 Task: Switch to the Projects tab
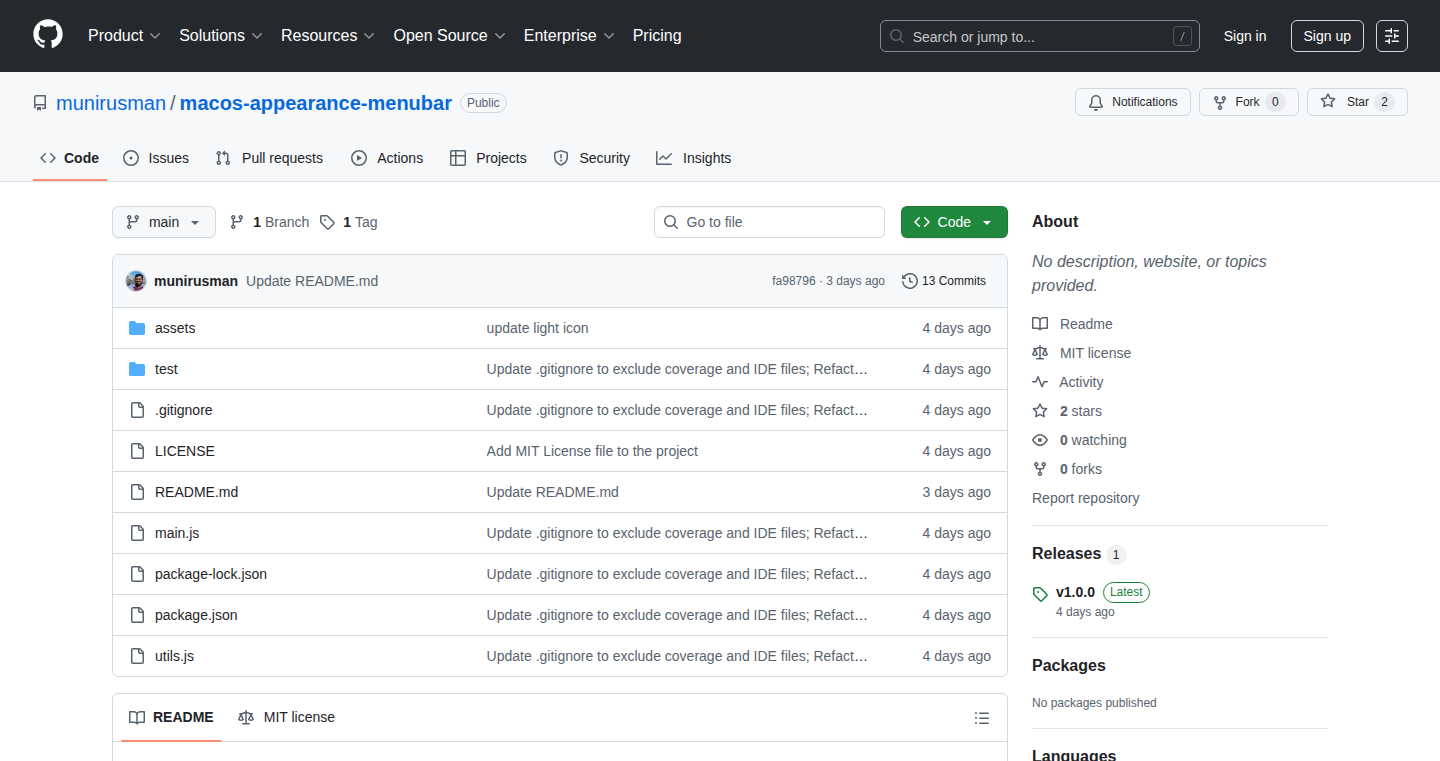pyautogui.click(x=488, y=158)
